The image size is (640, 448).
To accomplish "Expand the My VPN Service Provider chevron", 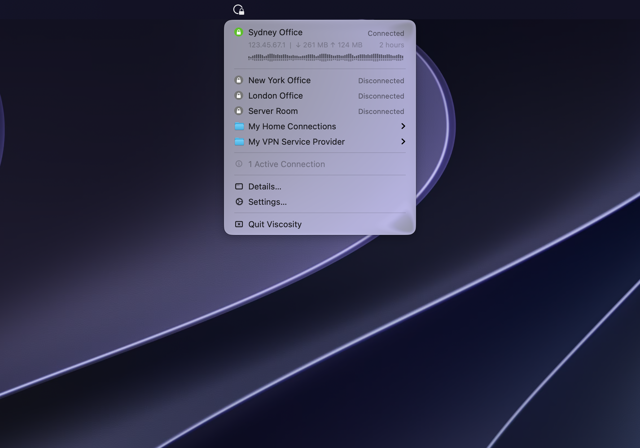I will click(403, 142).
